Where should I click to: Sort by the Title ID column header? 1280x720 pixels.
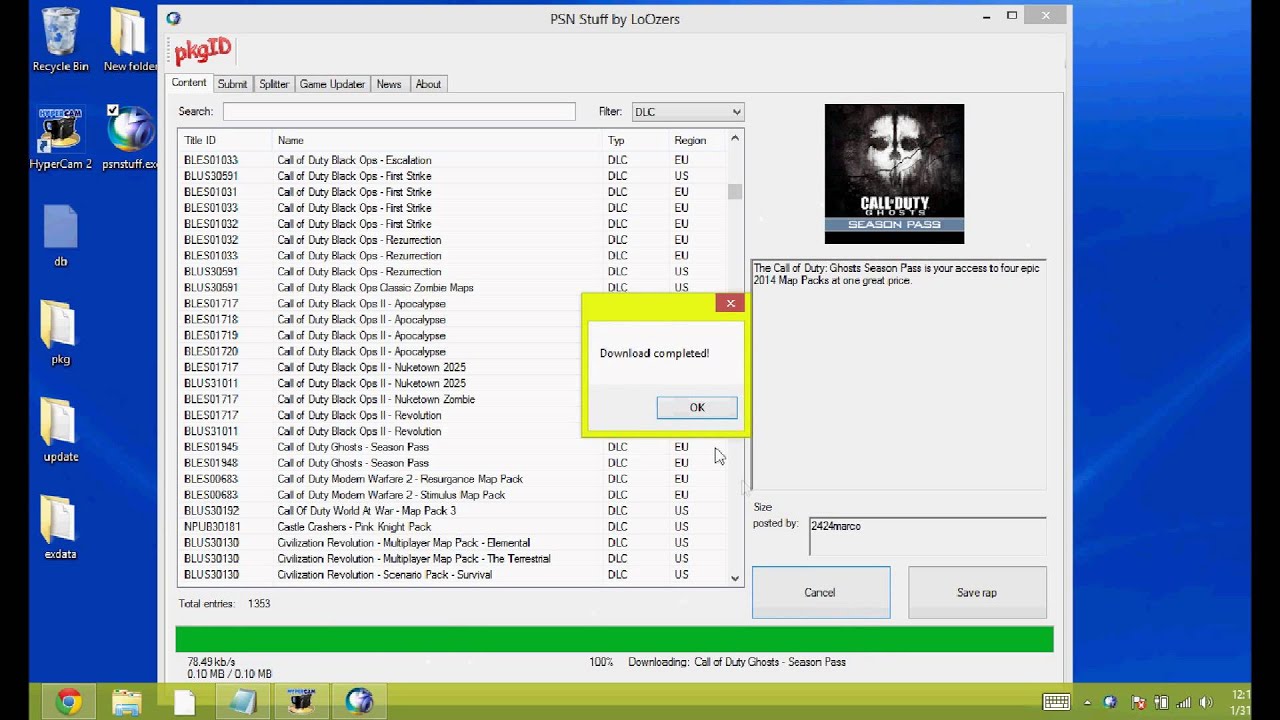[224, 140]
